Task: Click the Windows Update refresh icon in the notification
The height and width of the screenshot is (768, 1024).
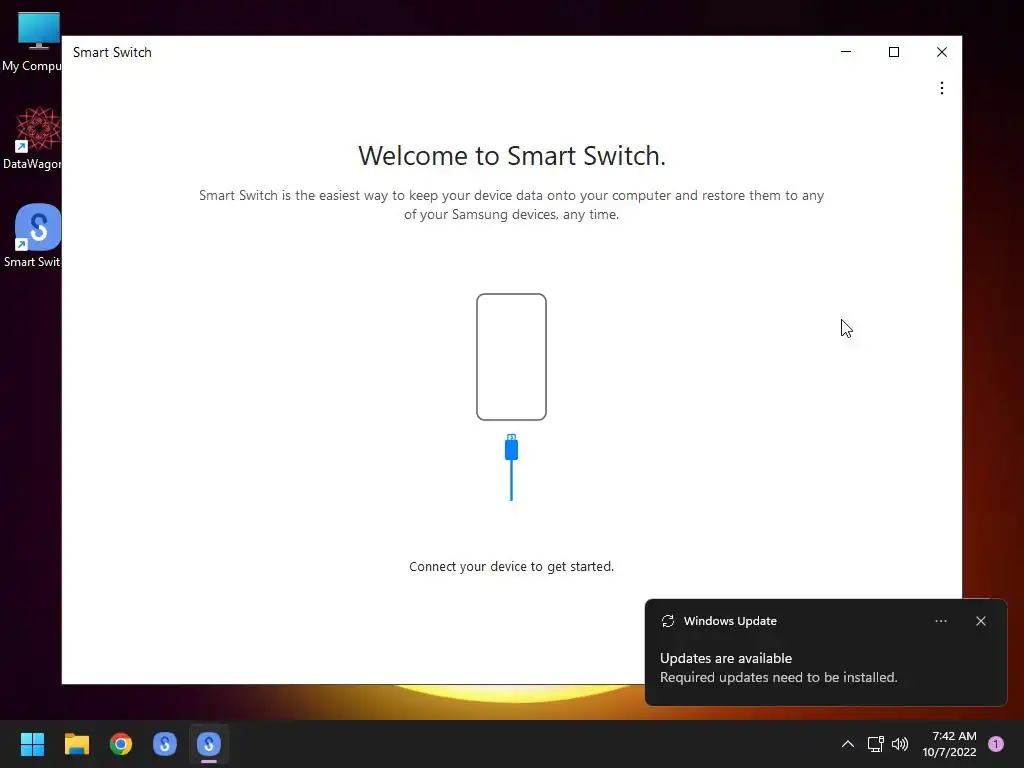Action: point(667,621)
